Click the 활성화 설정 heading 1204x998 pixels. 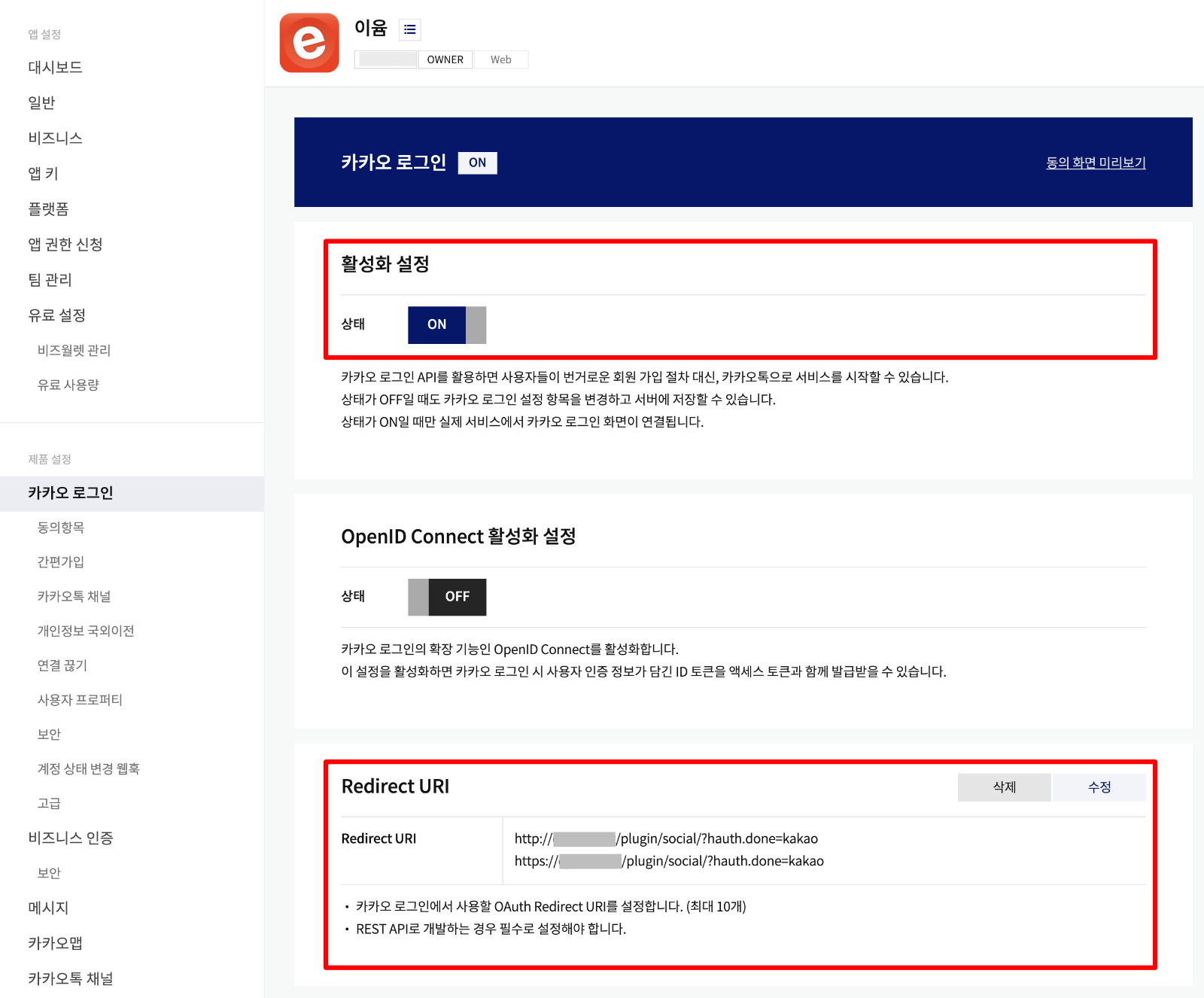pos(385,264)
